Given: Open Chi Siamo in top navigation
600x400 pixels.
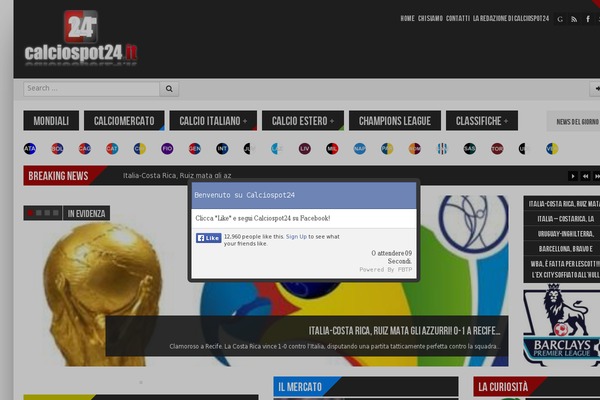Looking at the screenshot, I should coord(430,18).
